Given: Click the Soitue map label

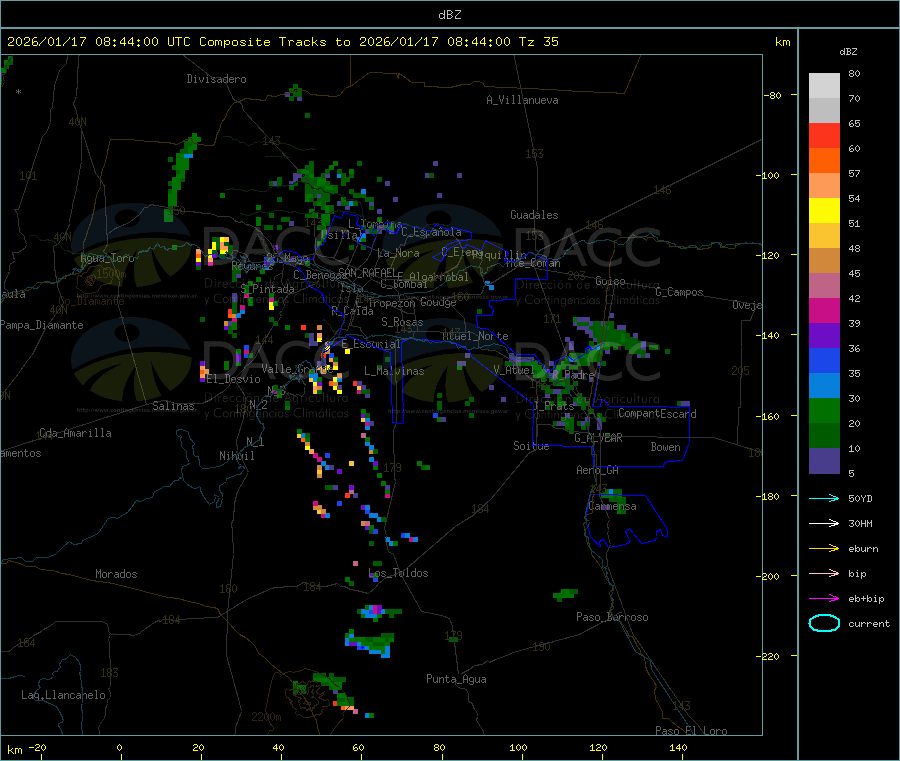Looking at the screenshot, I should click(532, 446).
